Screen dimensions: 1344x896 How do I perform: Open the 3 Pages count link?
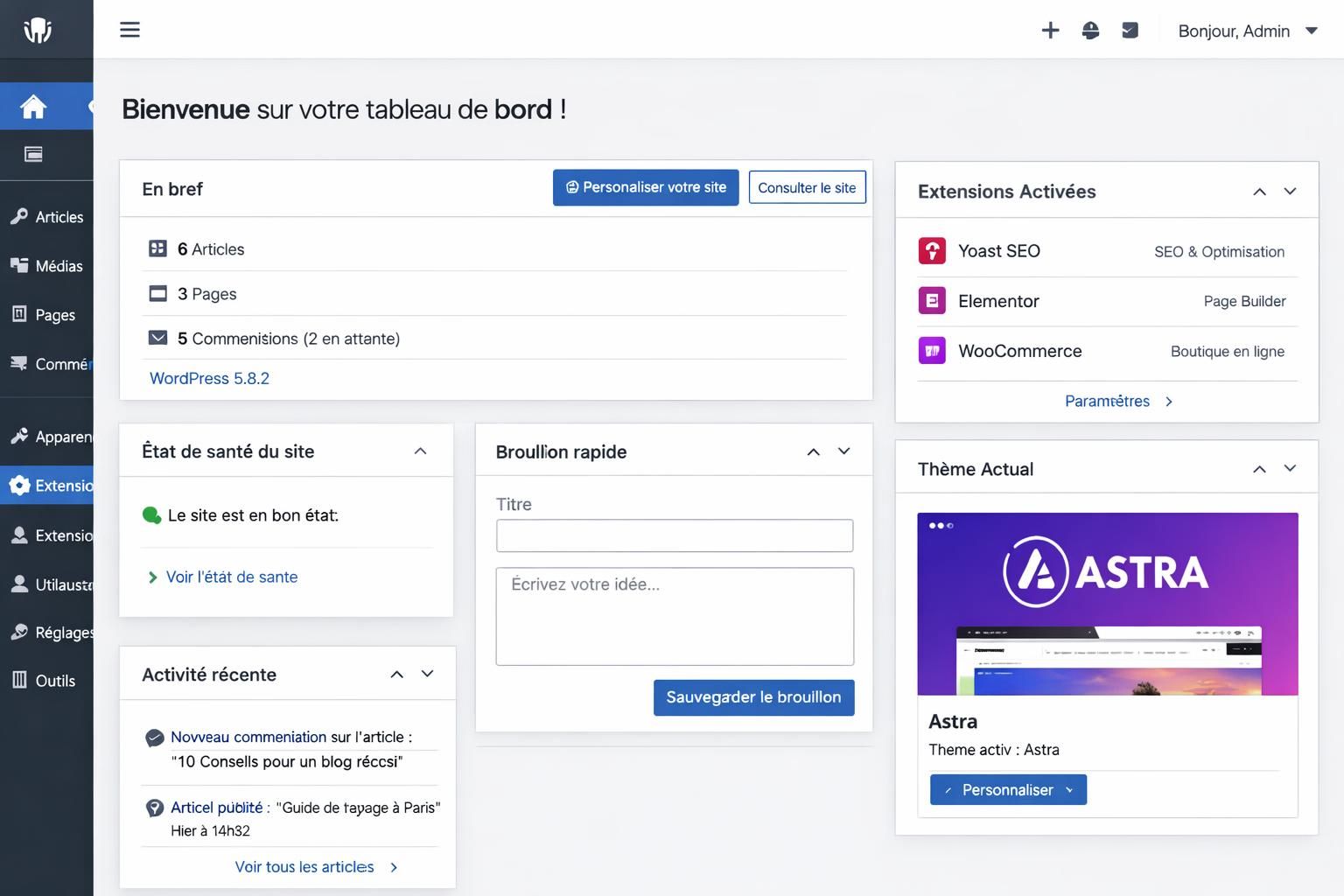coord(207,294)
